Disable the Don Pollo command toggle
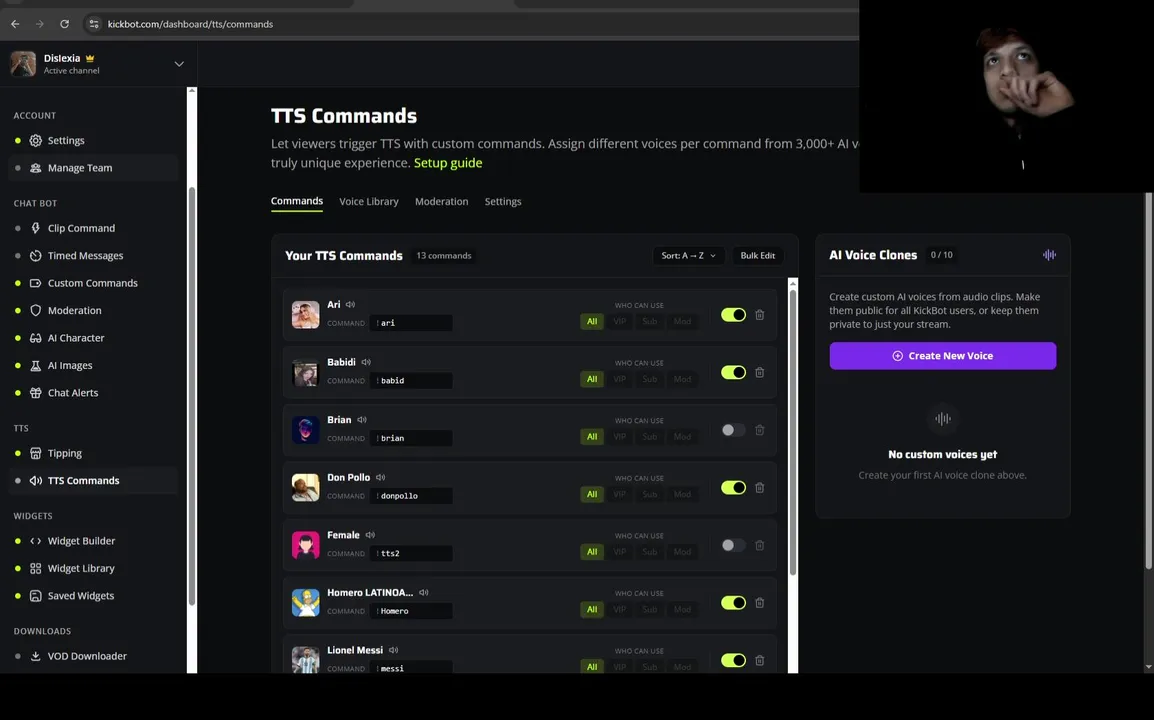Viewport: 1154px width, 720px height. click(733, 487)
